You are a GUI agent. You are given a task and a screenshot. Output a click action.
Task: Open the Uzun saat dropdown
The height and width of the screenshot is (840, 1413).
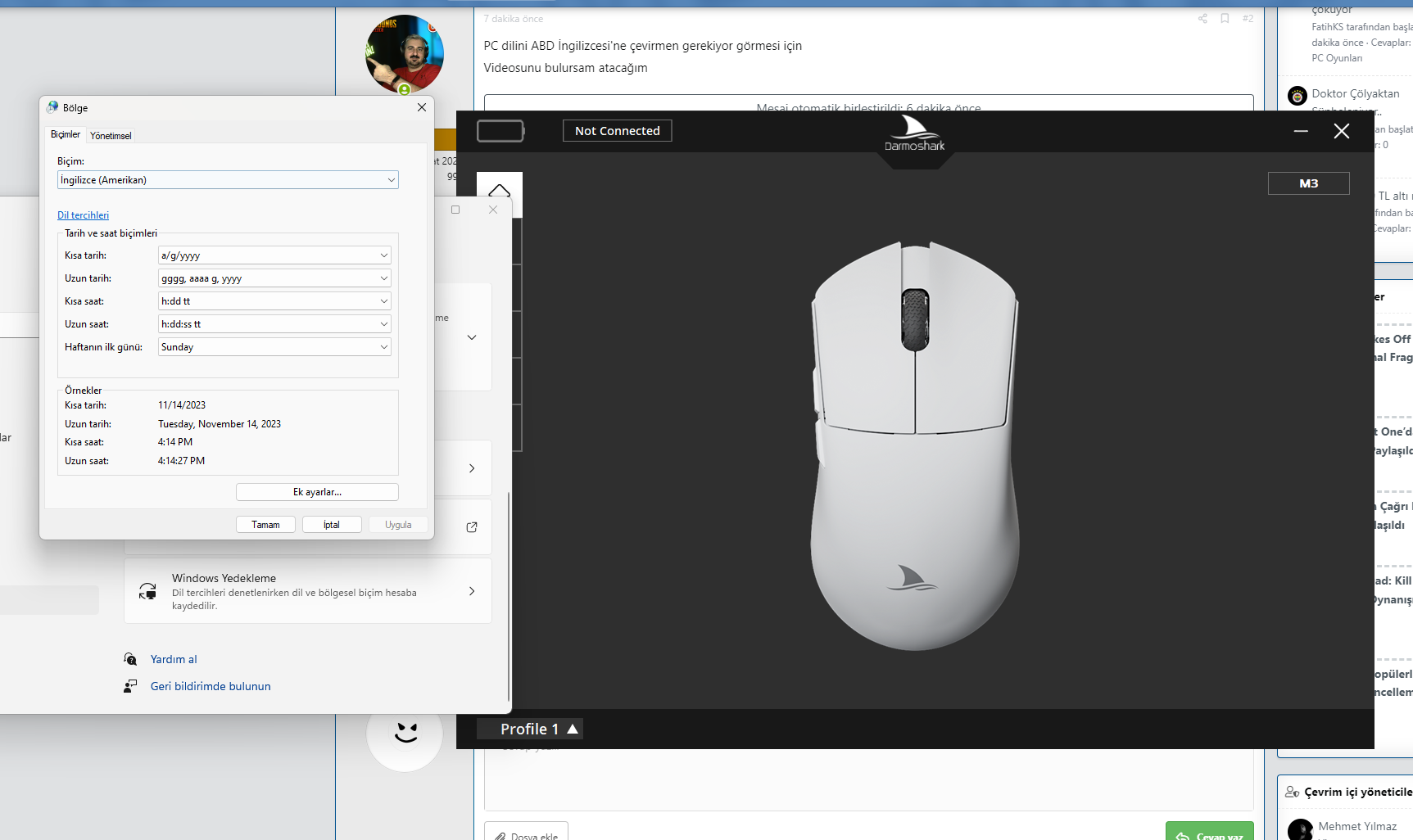point(274,324)
